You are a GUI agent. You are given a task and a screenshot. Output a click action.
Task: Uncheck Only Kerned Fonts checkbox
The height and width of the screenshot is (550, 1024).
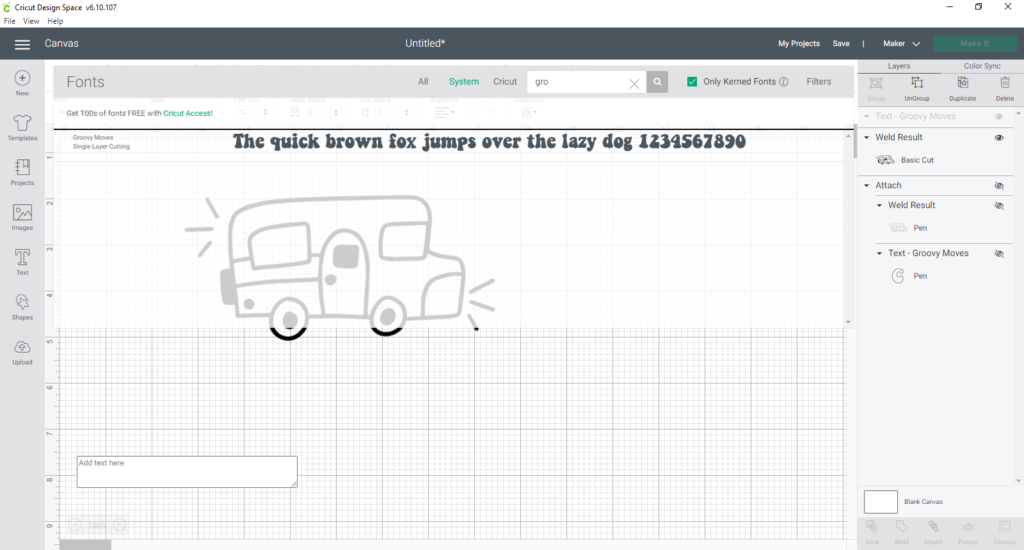[x=692, y=82]
